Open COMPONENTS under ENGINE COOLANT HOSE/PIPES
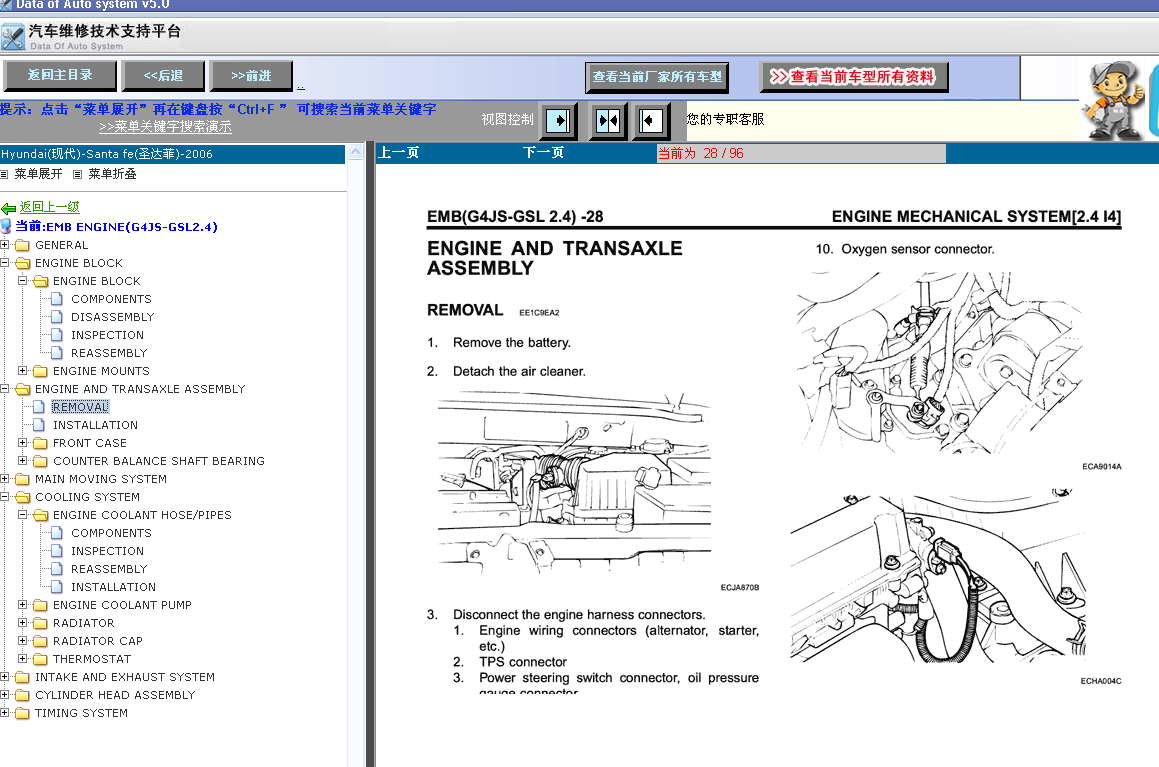This screenshot has height=767, width=1159. pyautogui.click(x=111, y=534)
